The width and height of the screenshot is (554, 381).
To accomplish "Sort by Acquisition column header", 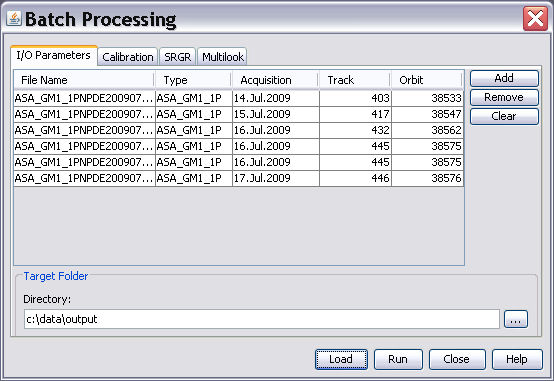I will pos(275,80).
